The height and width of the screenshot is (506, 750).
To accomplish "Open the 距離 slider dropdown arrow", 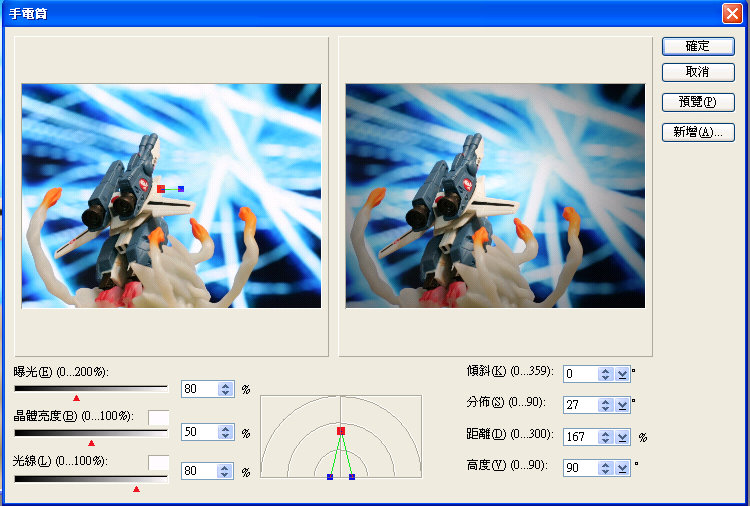I will pyautogui.click(x=622, y=437).
